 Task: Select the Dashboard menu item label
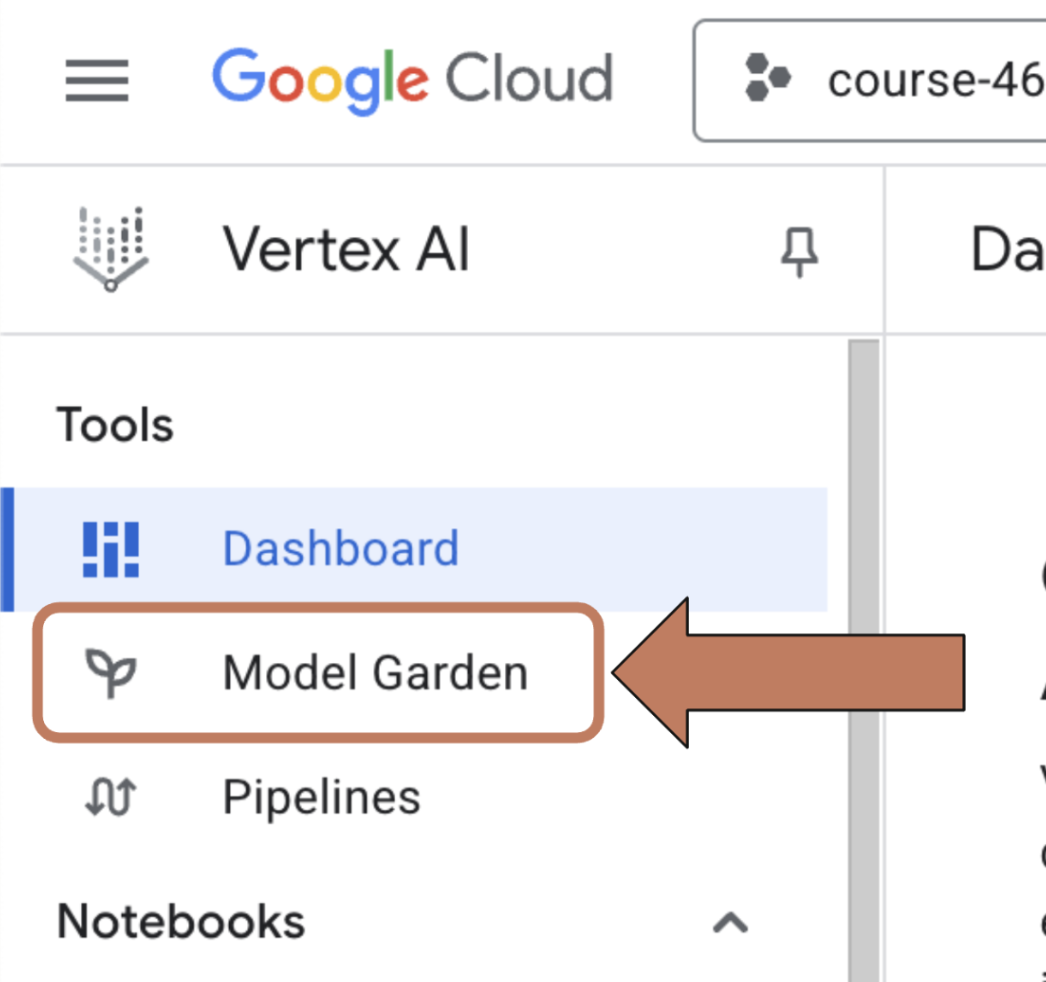340,548
